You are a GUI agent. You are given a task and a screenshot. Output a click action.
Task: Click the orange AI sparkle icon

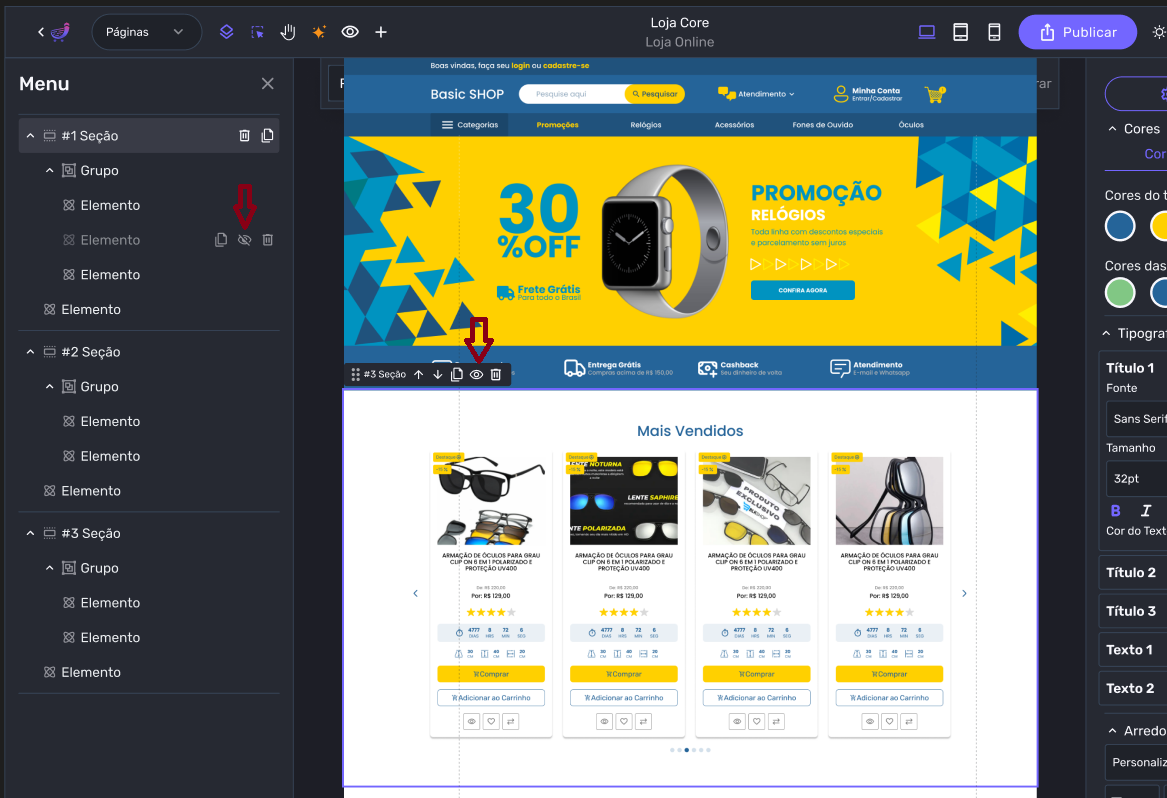319,32
